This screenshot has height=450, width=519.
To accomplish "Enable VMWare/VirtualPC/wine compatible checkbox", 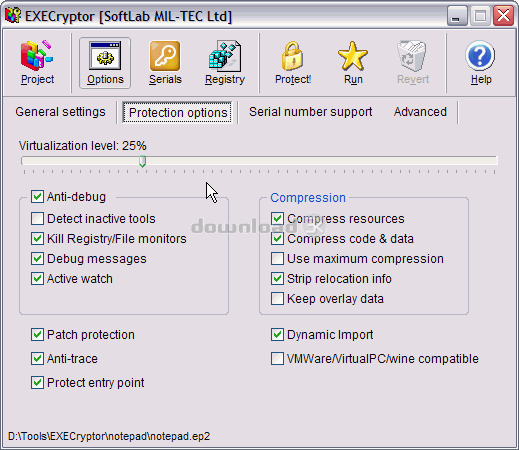I will [277, 359].
